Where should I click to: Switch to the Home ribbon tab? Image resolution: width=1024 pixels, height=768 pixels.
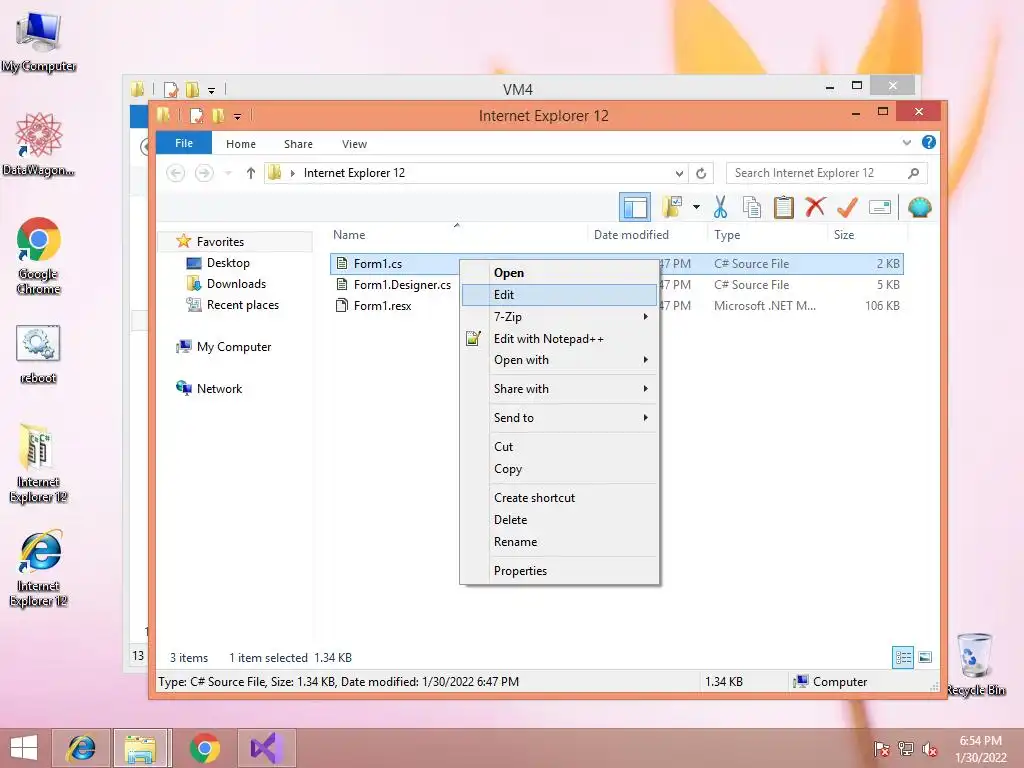[241, 144]
